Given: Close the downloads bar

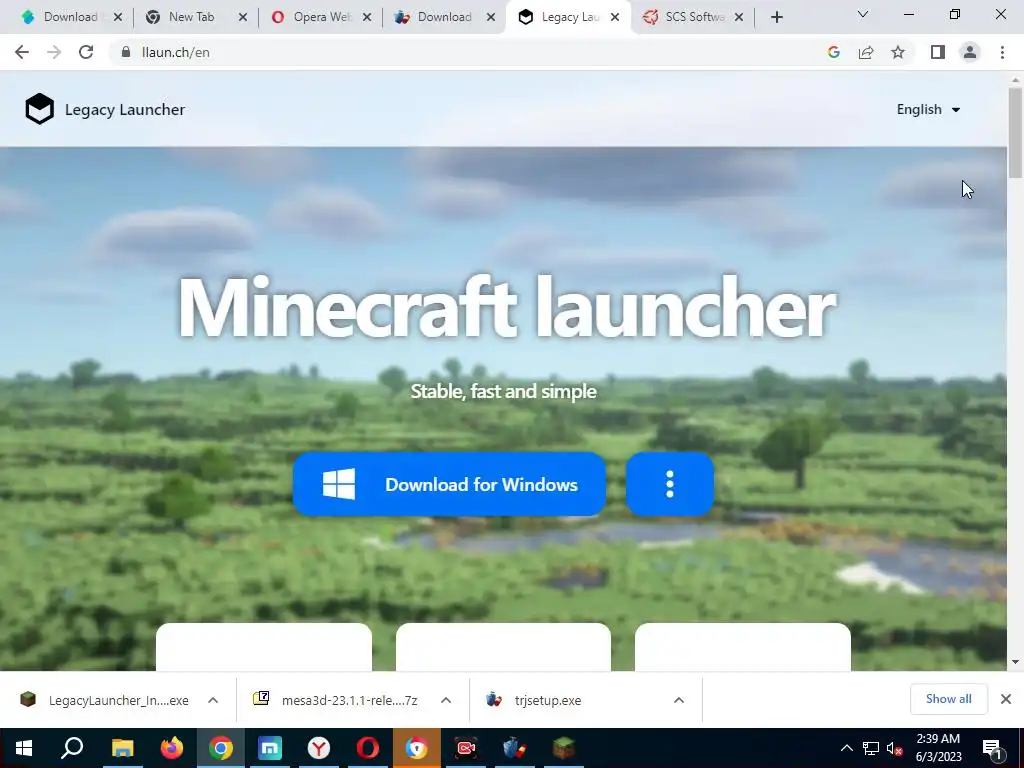Looking at the screenshot, I should 1006,699.
